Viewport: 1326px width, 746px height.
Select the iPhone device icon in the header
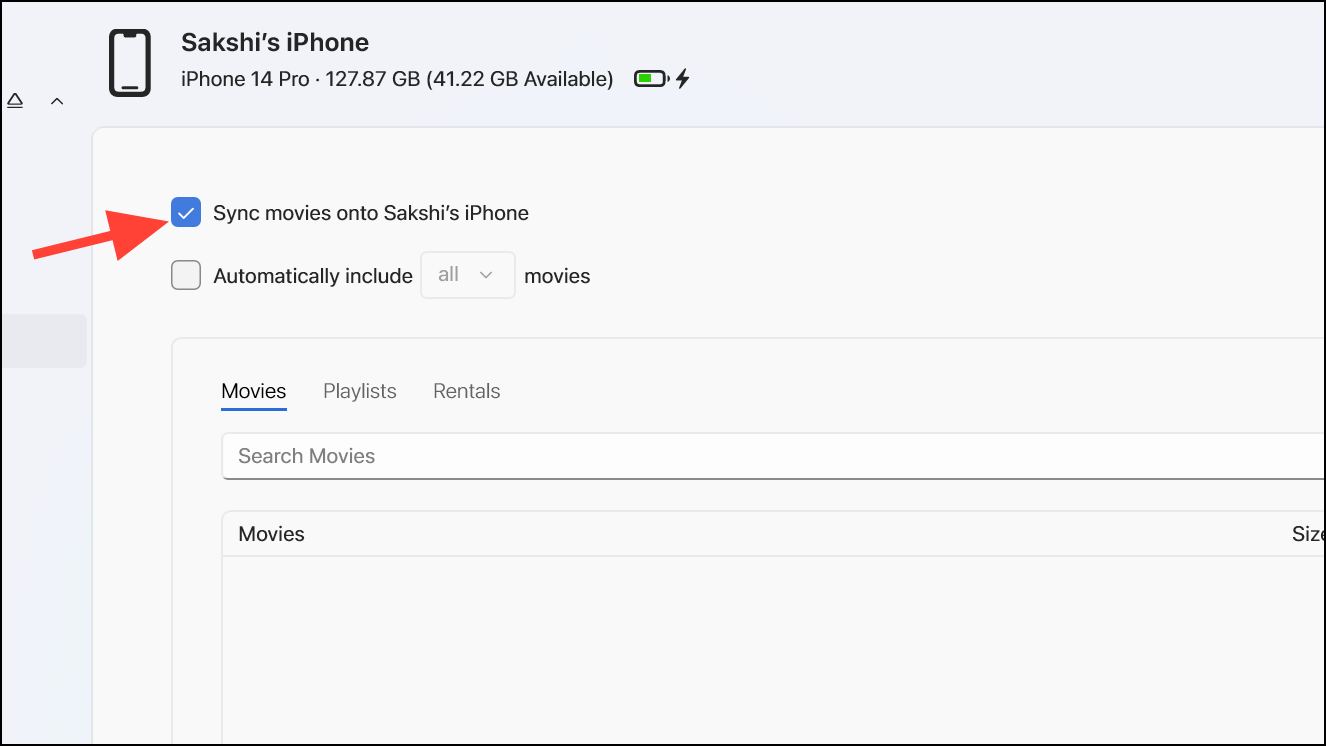point(131,60)
